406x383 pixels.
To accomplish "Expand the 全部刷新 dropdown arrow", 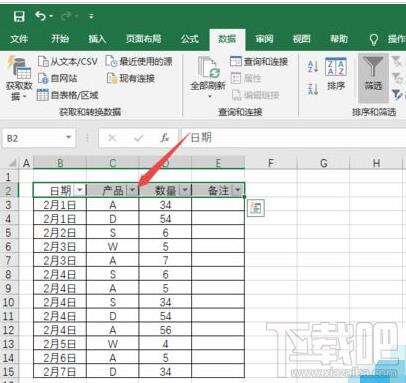I will pyautogui.click(x=210, y=97).
